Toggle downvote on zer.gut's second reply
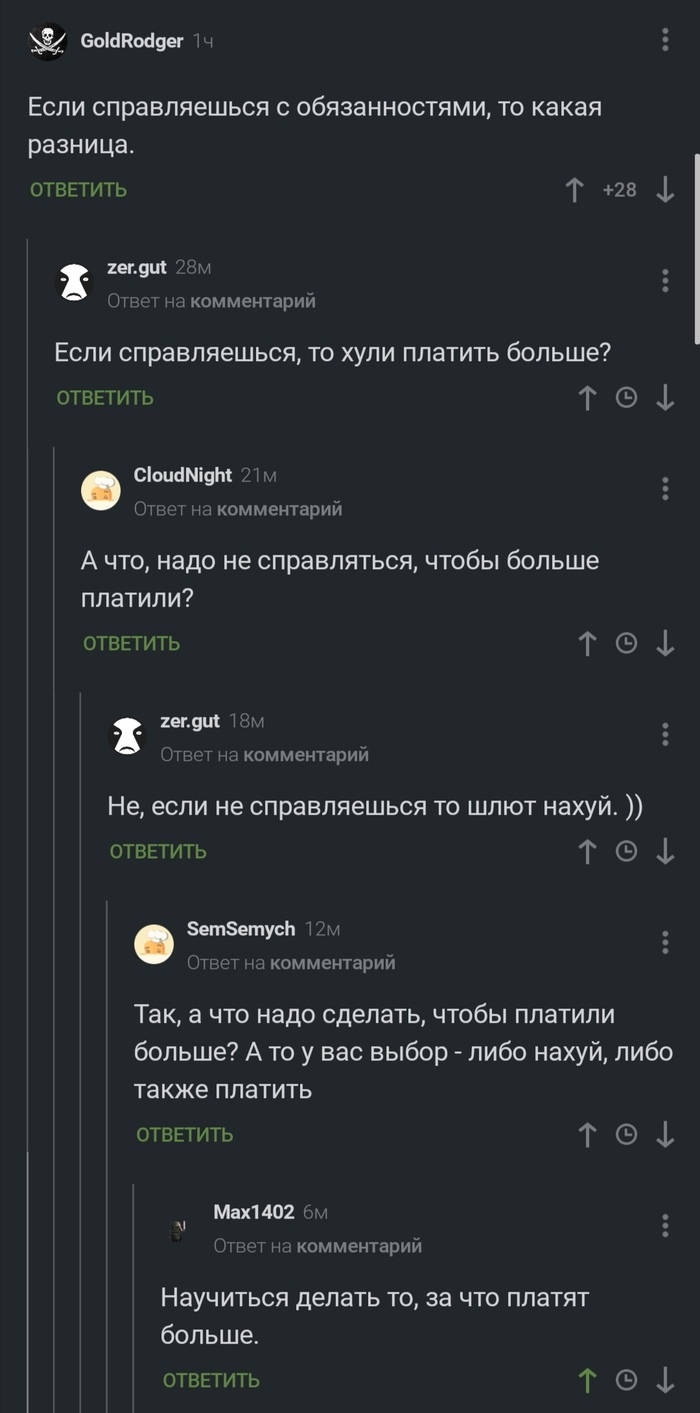The image size is (700, 1413). (666, 851)
